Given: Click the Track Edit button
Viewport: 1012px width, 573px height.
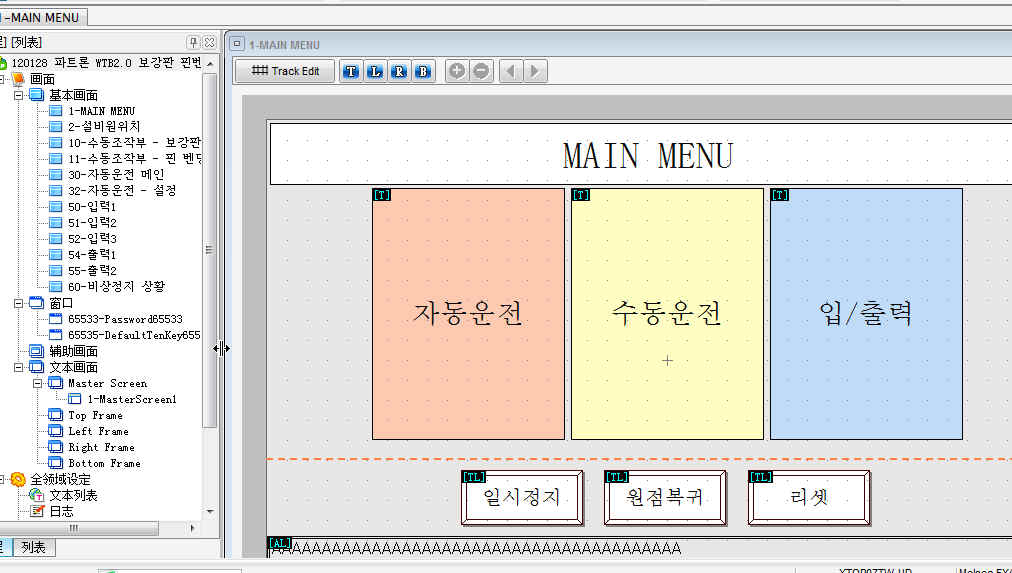Looking at the screenshot, I should 284,71.
